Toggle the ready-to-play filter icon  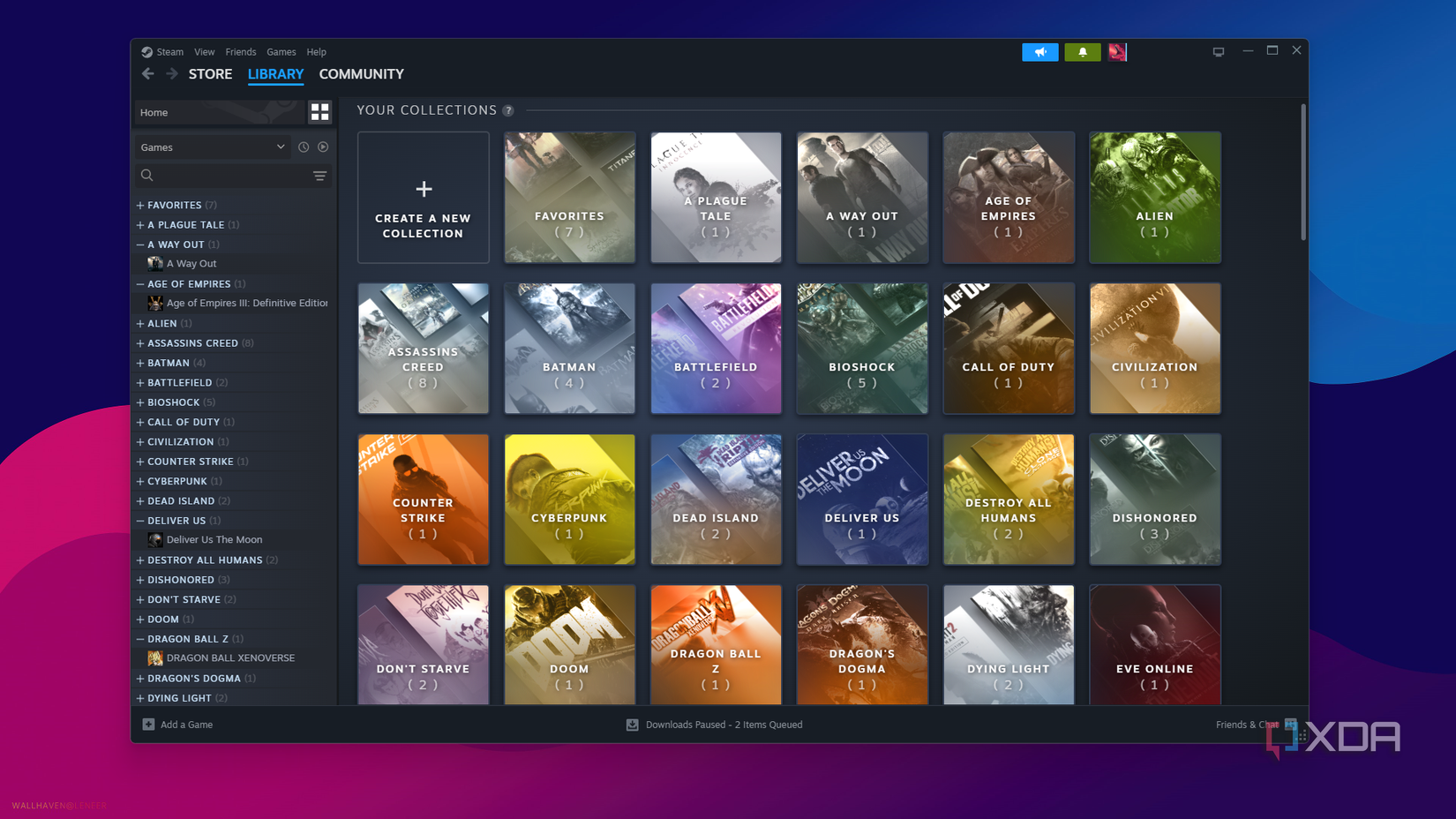coord(324,147)
